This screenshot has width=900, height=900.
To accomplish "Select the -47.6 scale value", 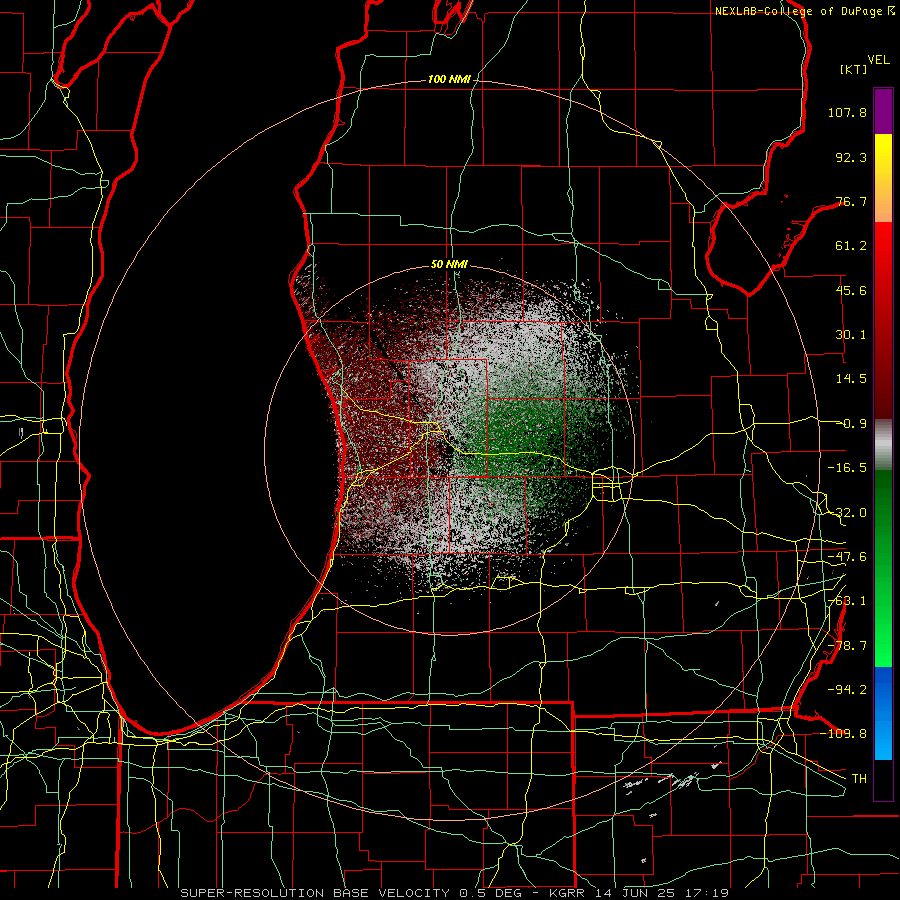I will [847, 557].
